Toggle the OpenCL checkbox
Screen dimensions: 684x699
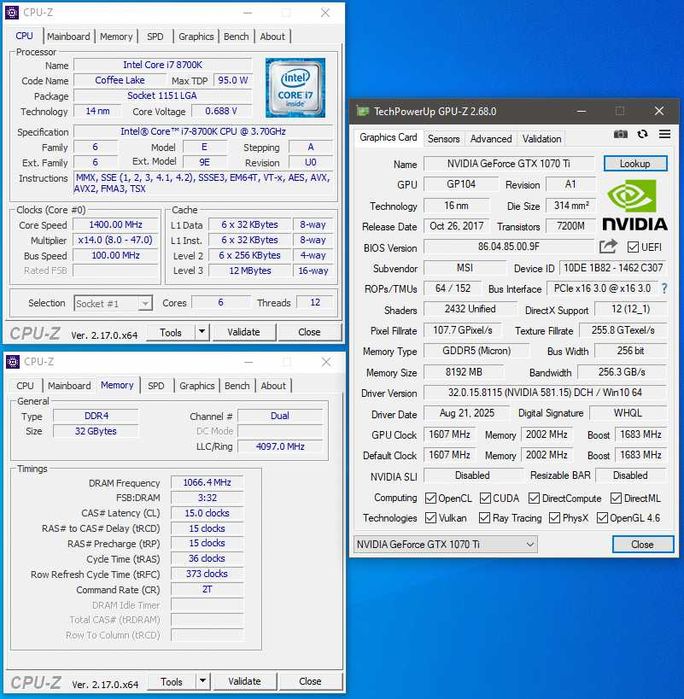click(430, 498)
